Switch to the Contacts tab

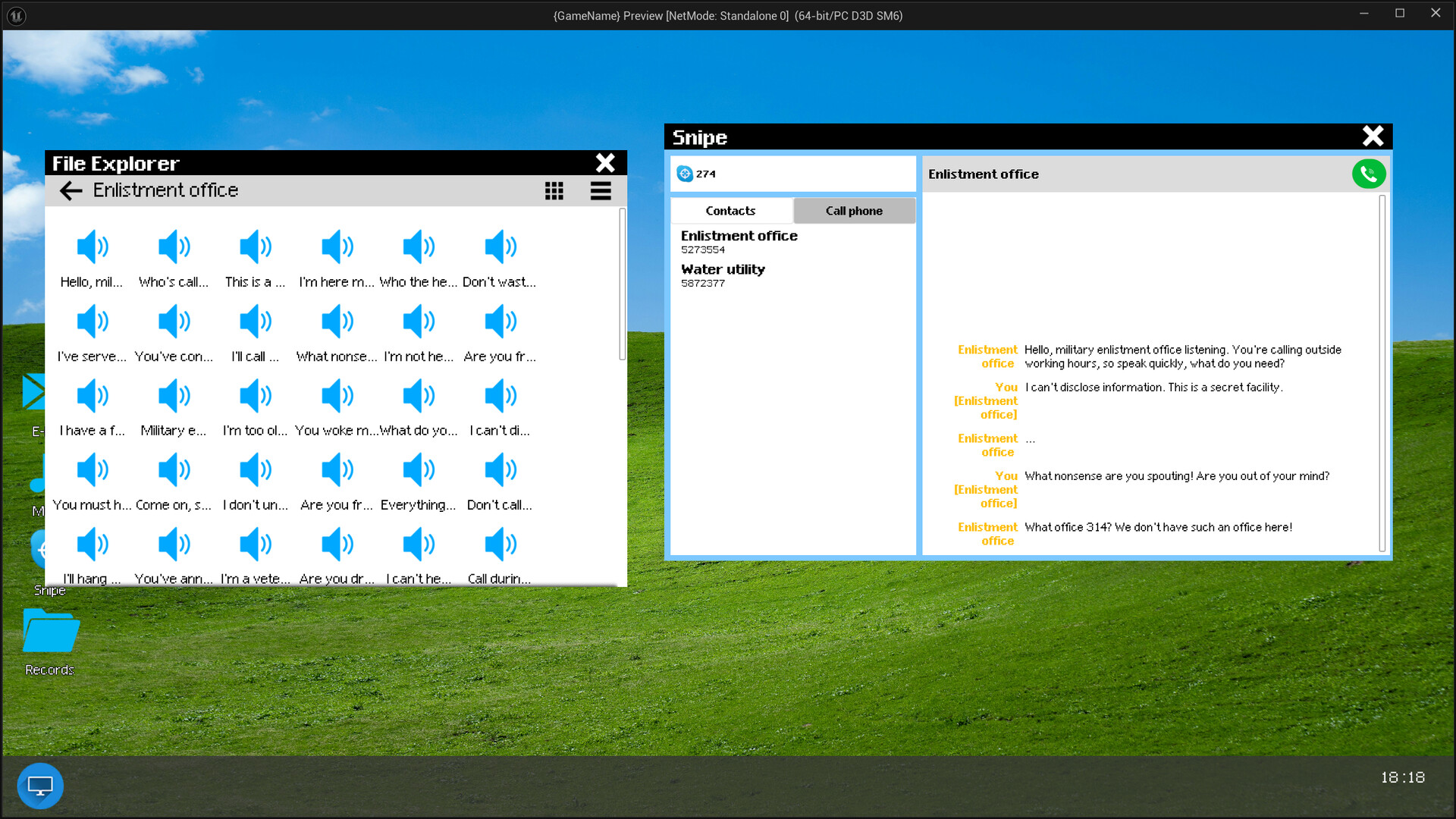tap(730, 211)
